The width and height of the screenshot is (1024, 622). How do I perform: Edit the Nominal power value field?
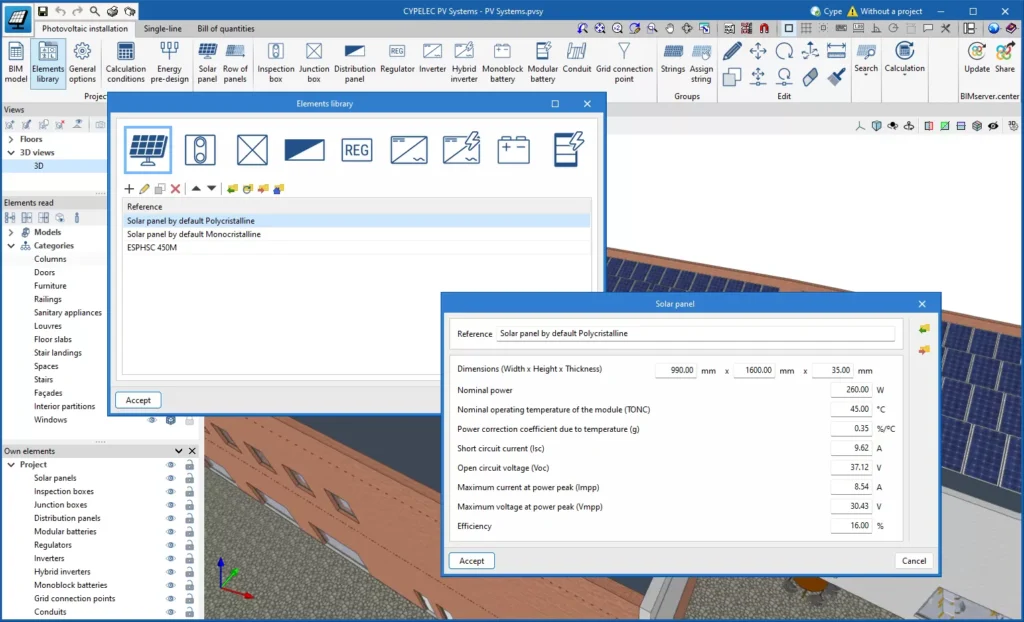(x=851, y=389)
